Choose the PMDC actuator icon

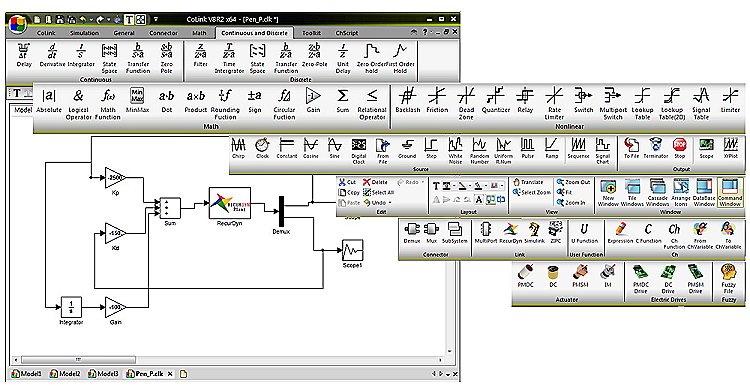click(x=525, y=276)
